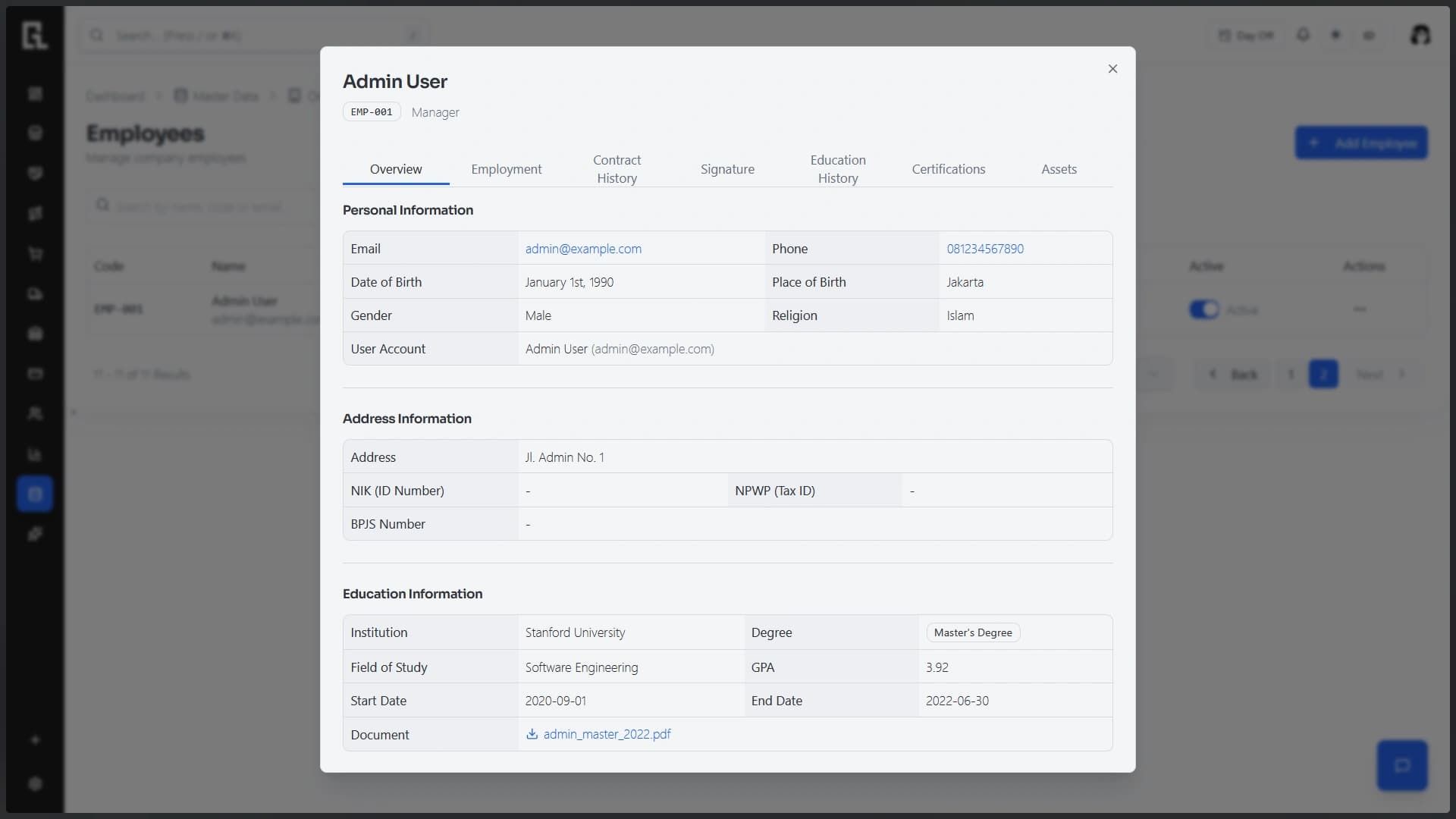Click the Jakarta place of birth value
This screenshot has height=819, width=1456.
tap(965, 282)
